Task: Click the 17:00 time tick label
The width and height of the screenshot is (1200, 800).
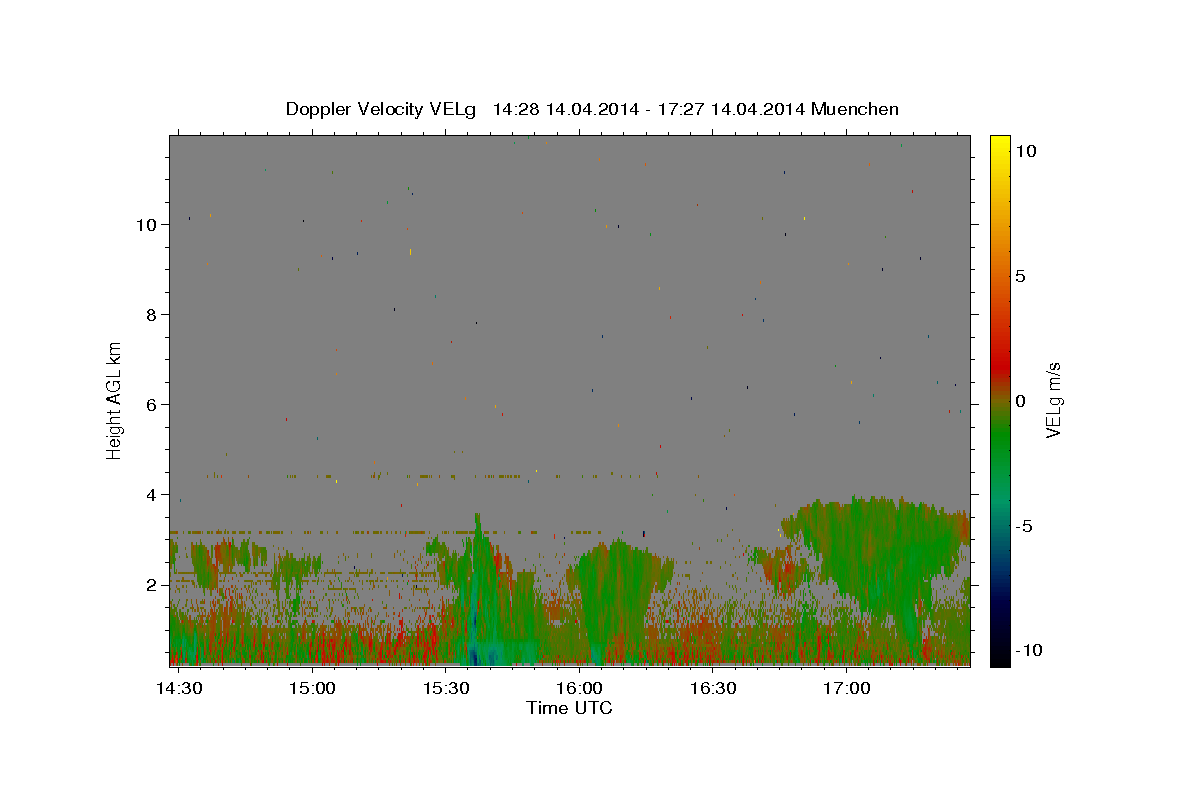Action: tap(846, 689)
